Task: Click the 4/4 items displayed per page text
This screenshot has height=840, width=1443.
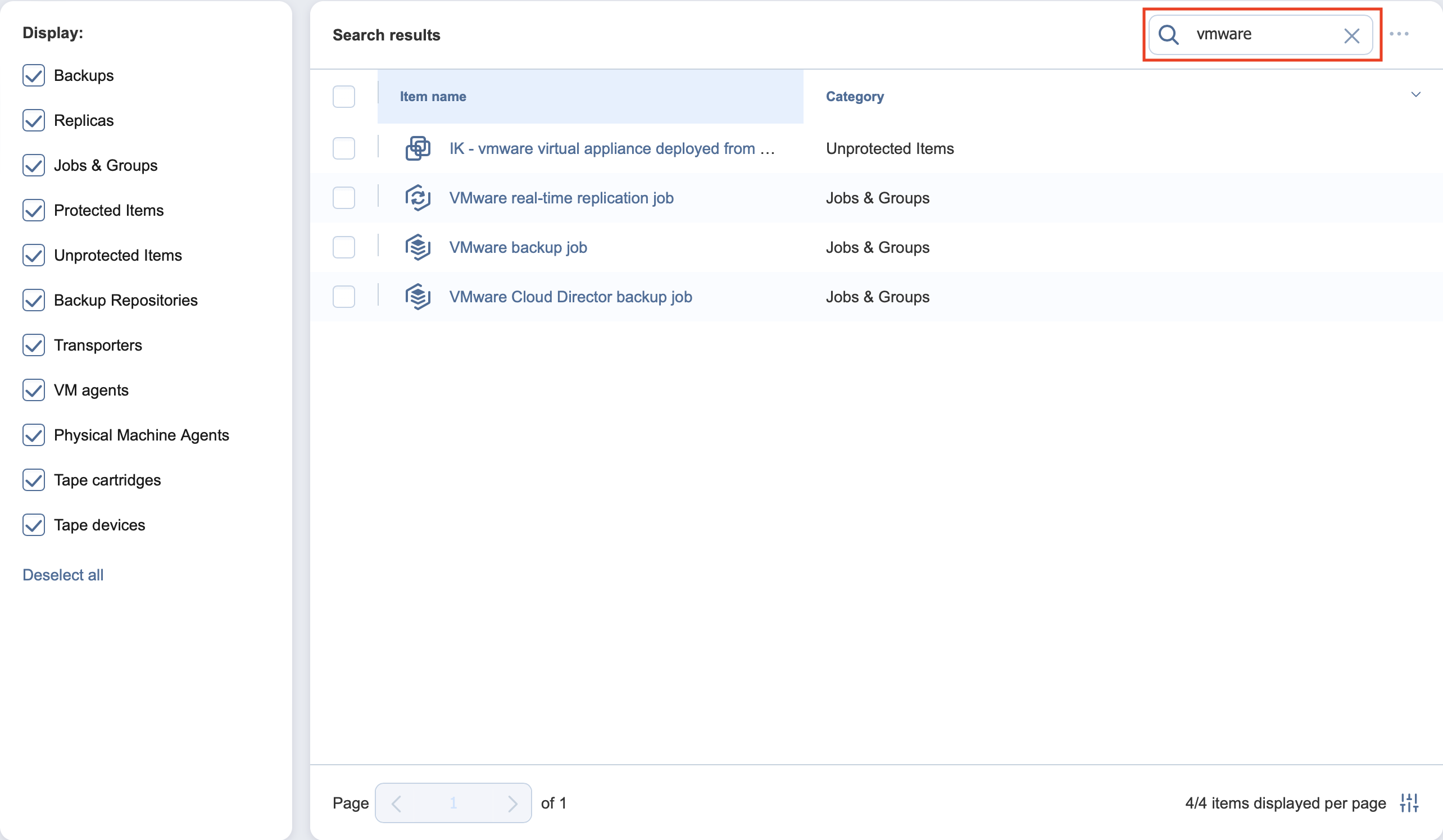Action: point(1286,803)
